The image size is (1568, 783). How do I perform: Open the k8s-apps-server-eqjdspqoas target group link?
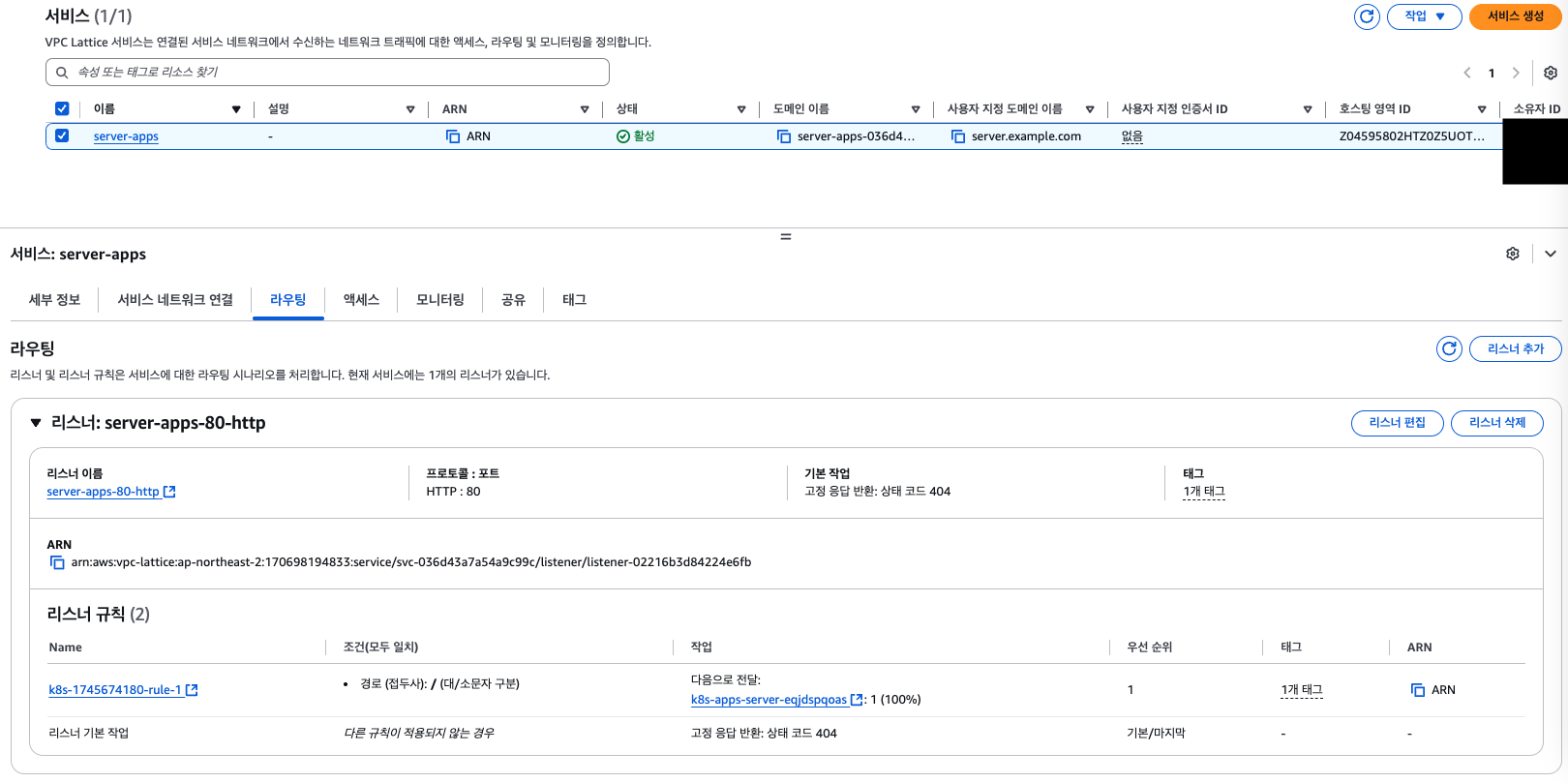coord(769,700)
